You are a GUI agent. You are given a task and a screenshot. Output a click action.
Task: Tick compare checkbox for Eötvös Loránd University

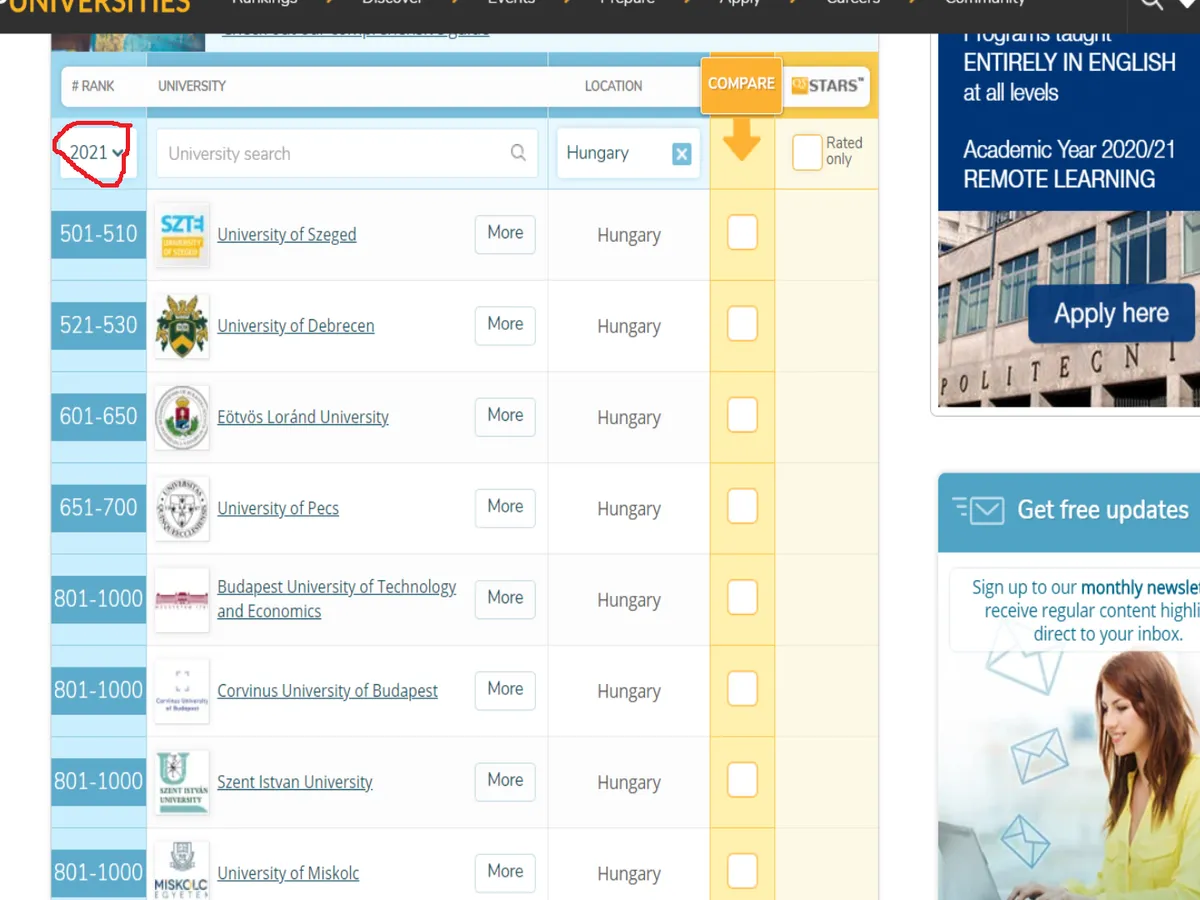click(x=742, y=416)
